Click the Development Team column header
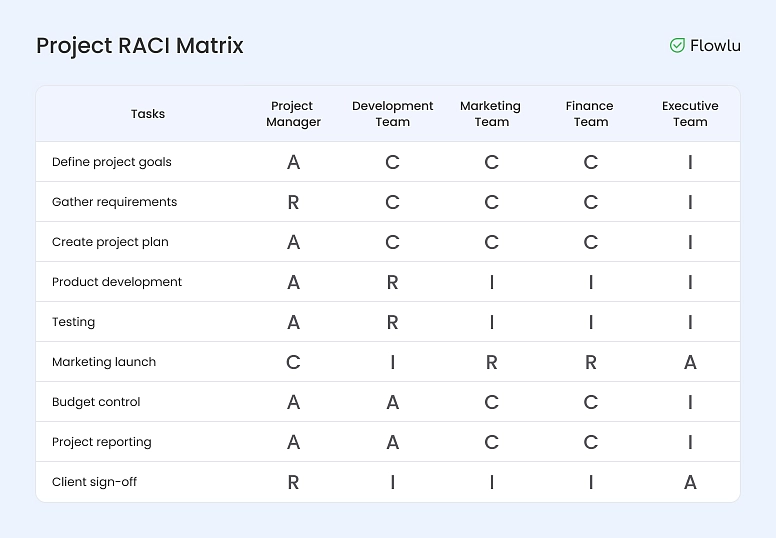The width and height of the screenshot is (776, 538). 392,114
